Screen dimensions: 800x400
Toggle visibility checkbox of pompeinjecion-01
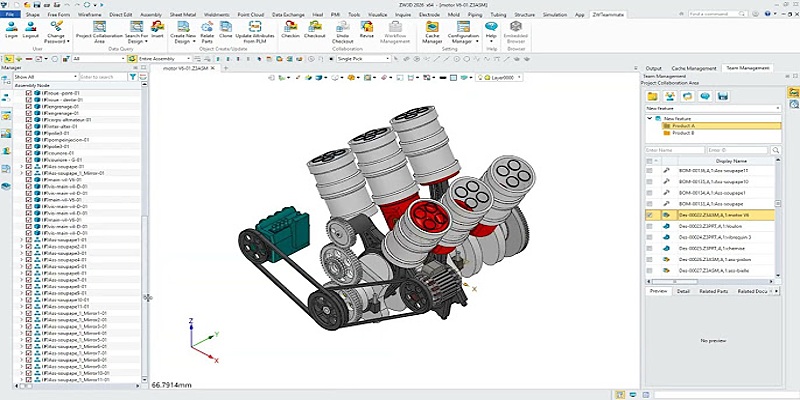point(29,139)
